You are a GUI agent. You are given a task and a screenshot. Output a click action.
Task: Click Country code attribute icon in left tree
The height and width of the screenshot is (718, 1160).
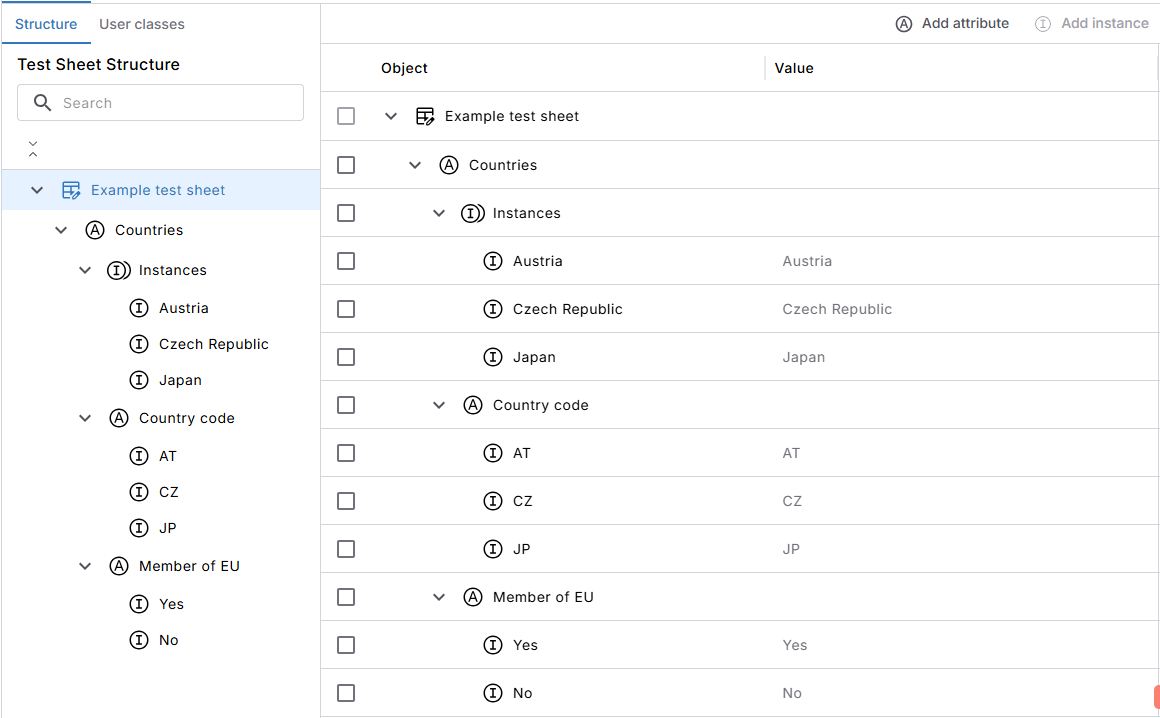coord(118,418)
